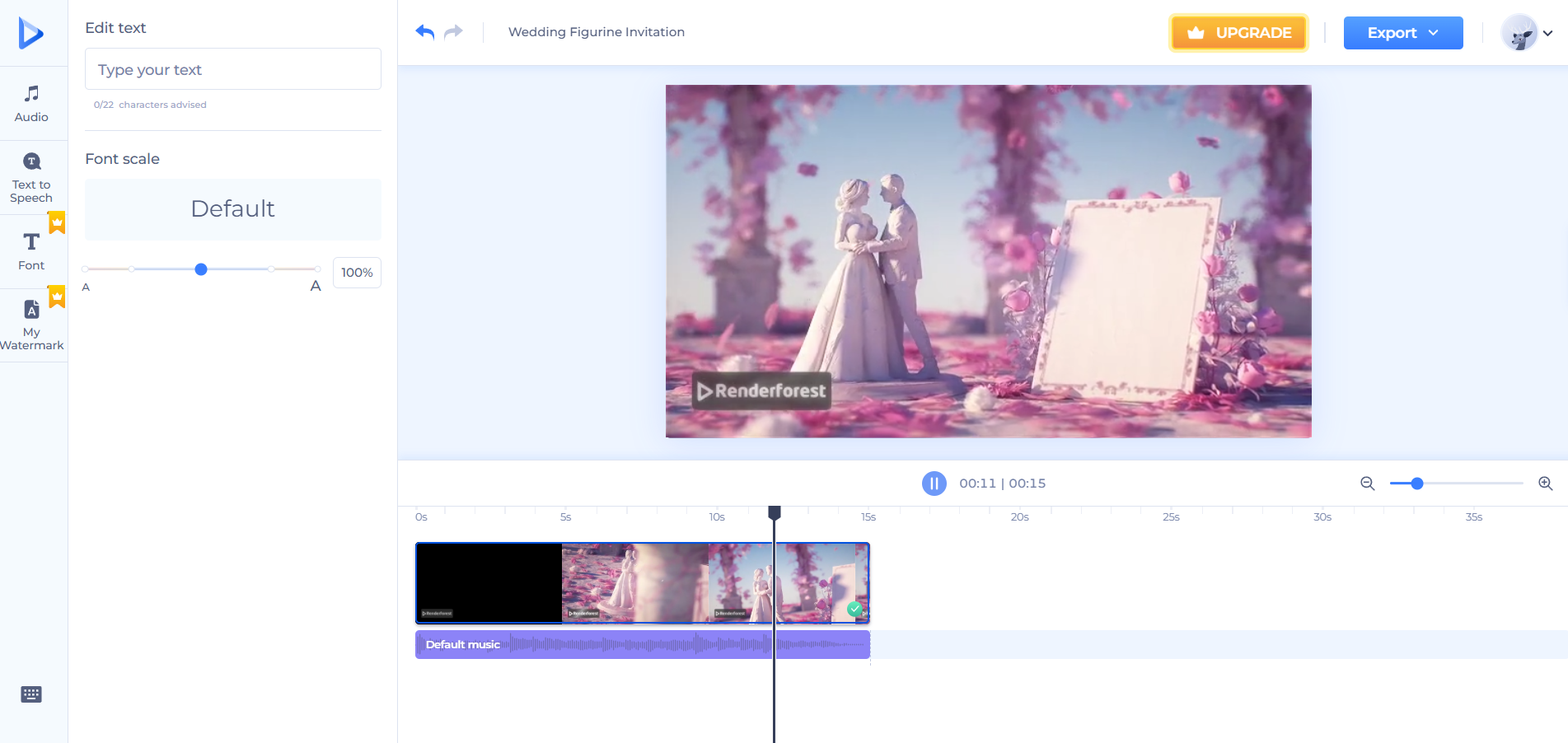
Task: Open the Text to Speech panel
Action: click(x=30, y=177)
